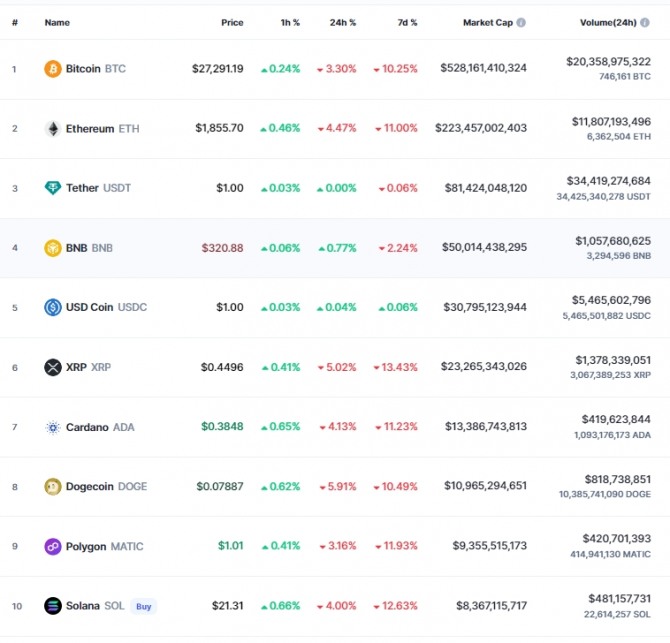Screen dimensions: 670x643
Task: Click the blue USD Coin logo icon
Action: pos(53,307)
